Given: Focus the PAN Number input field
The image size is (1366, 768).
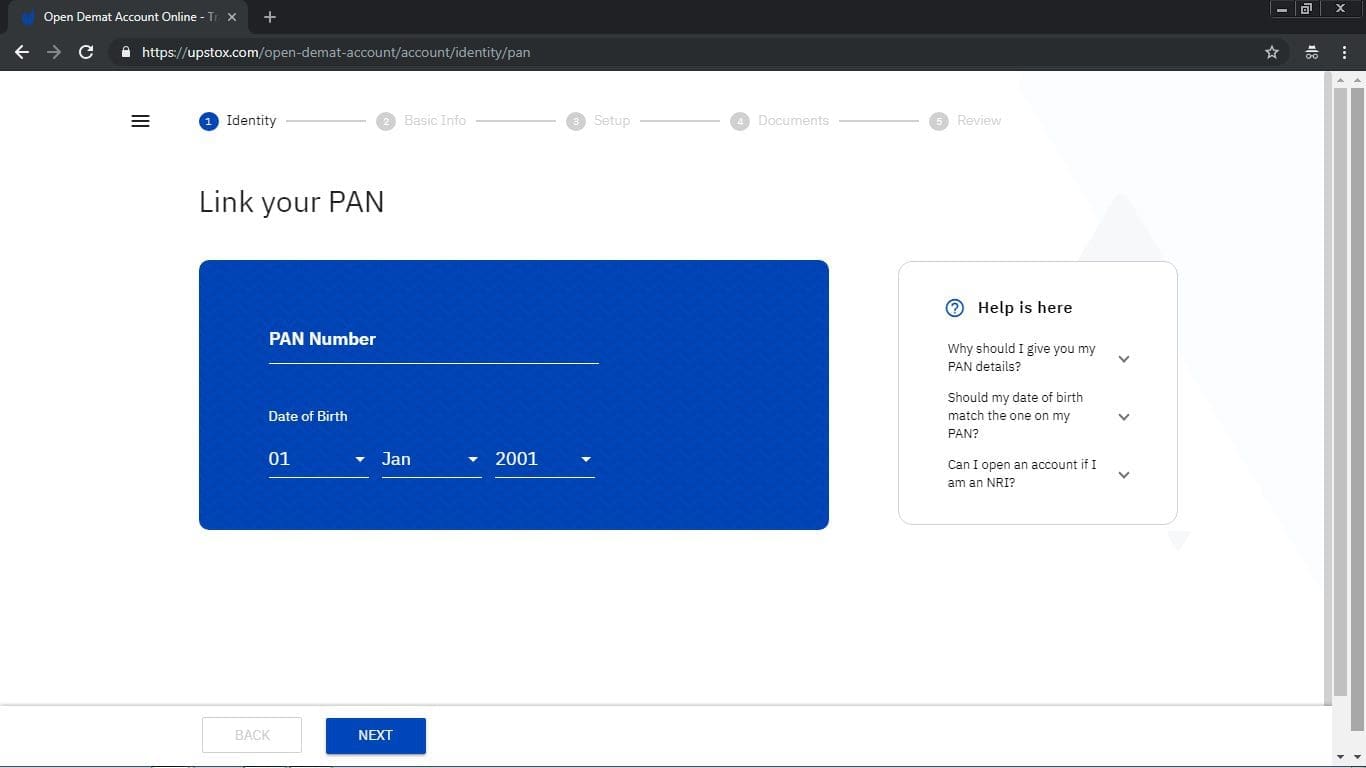Looking at the screenshot, I should [x=434, y=340].
